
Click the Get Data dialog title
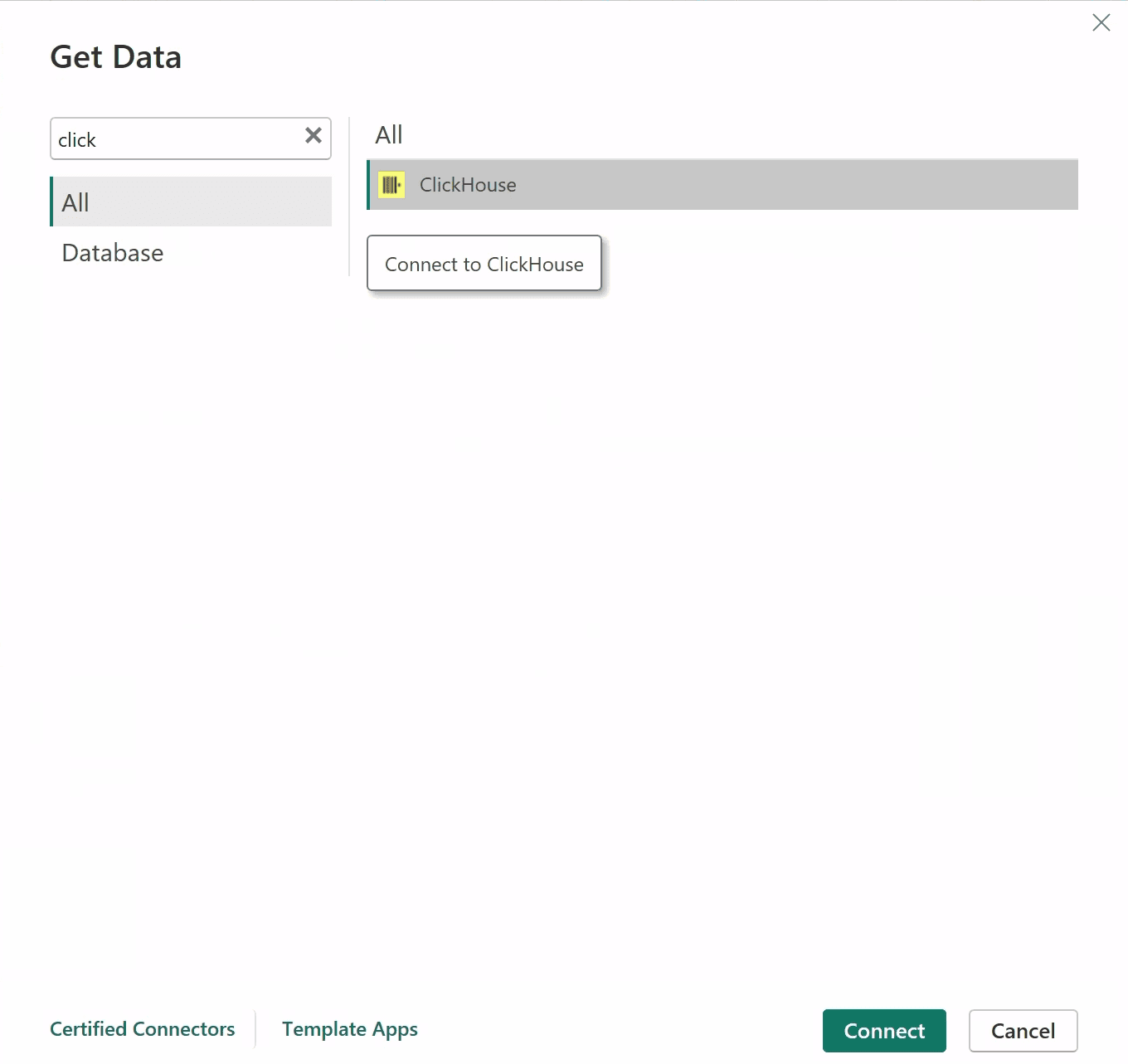tap(116, 57)
